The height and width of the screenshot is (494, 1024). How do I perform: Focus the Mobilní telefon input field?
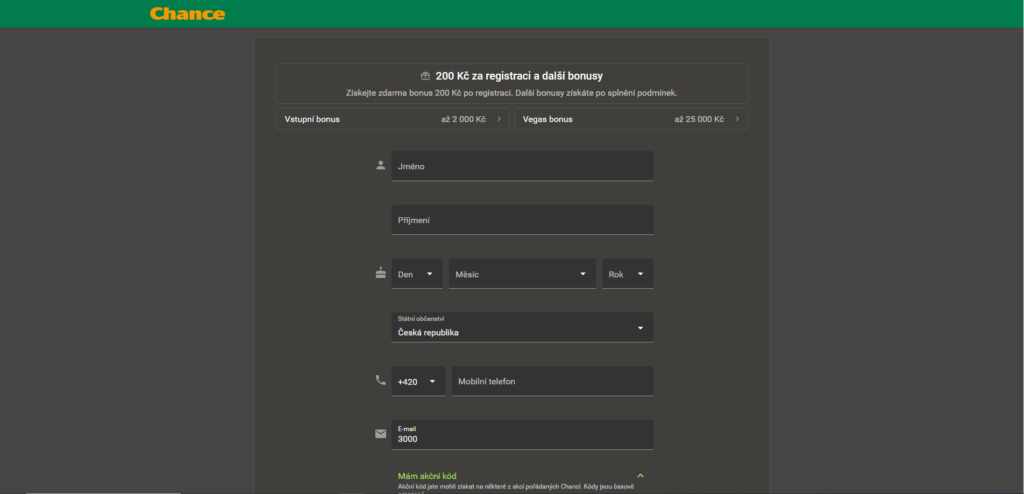point(552,381)
